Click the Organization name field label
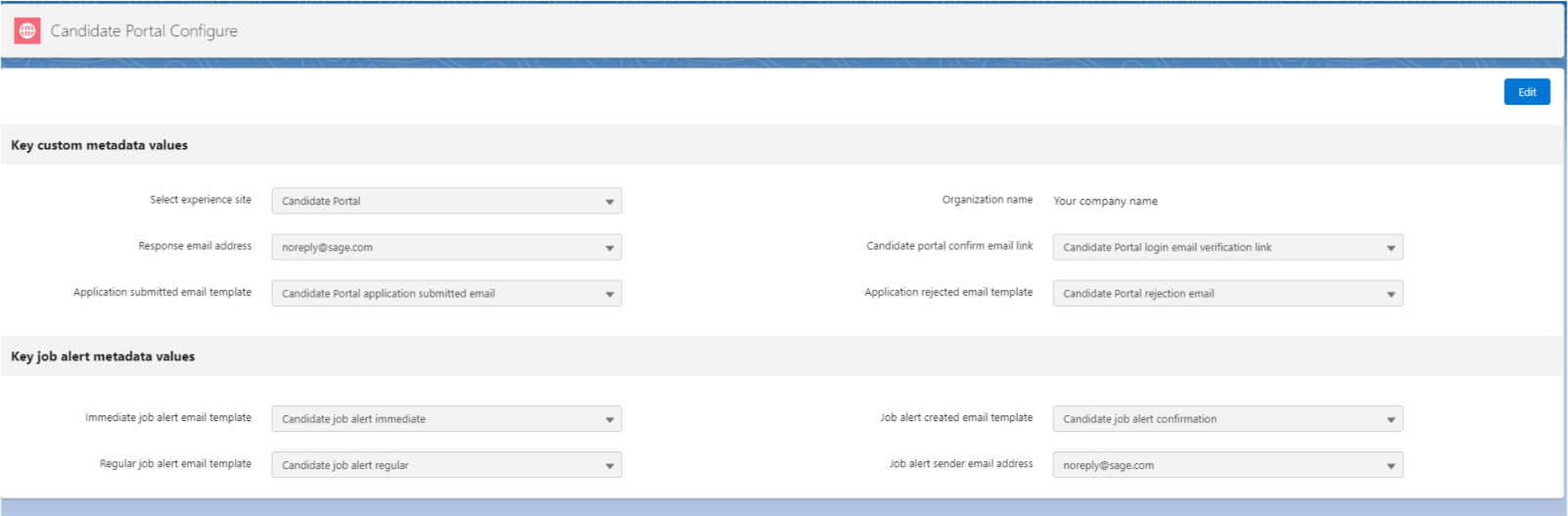Screen dimensions: 1568x516 (x=987, y=200)
